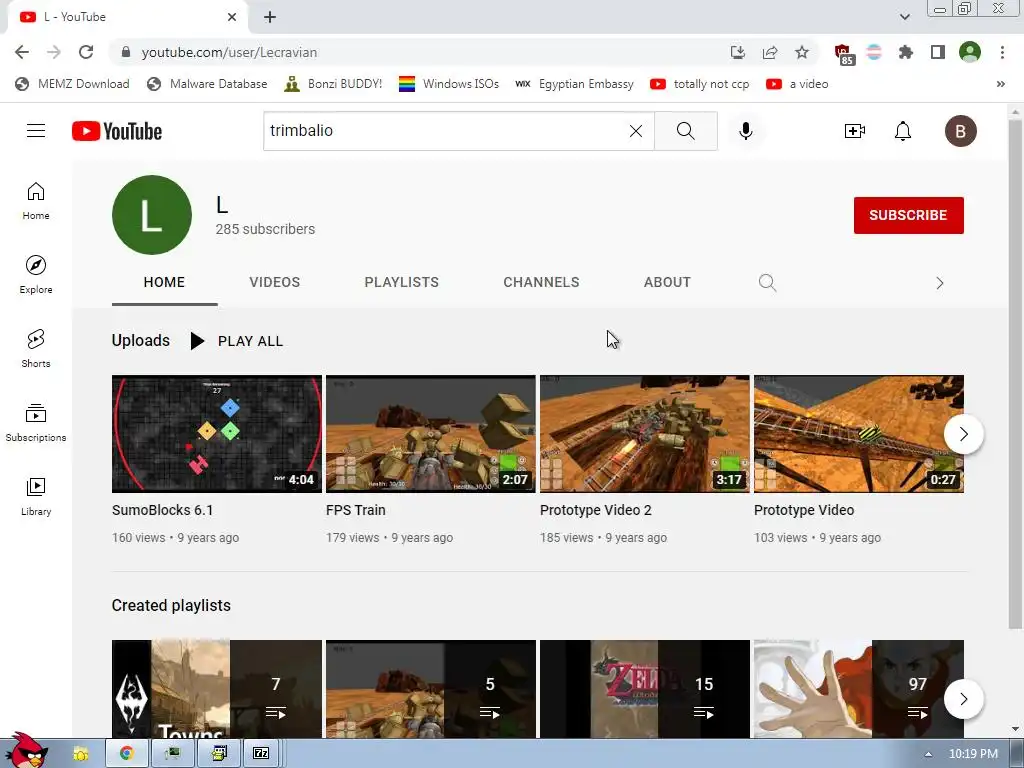Viewport: 1024px width, 768px height.
Task: Open the uBlock extension with 85 badge
Action: (843, 54)
